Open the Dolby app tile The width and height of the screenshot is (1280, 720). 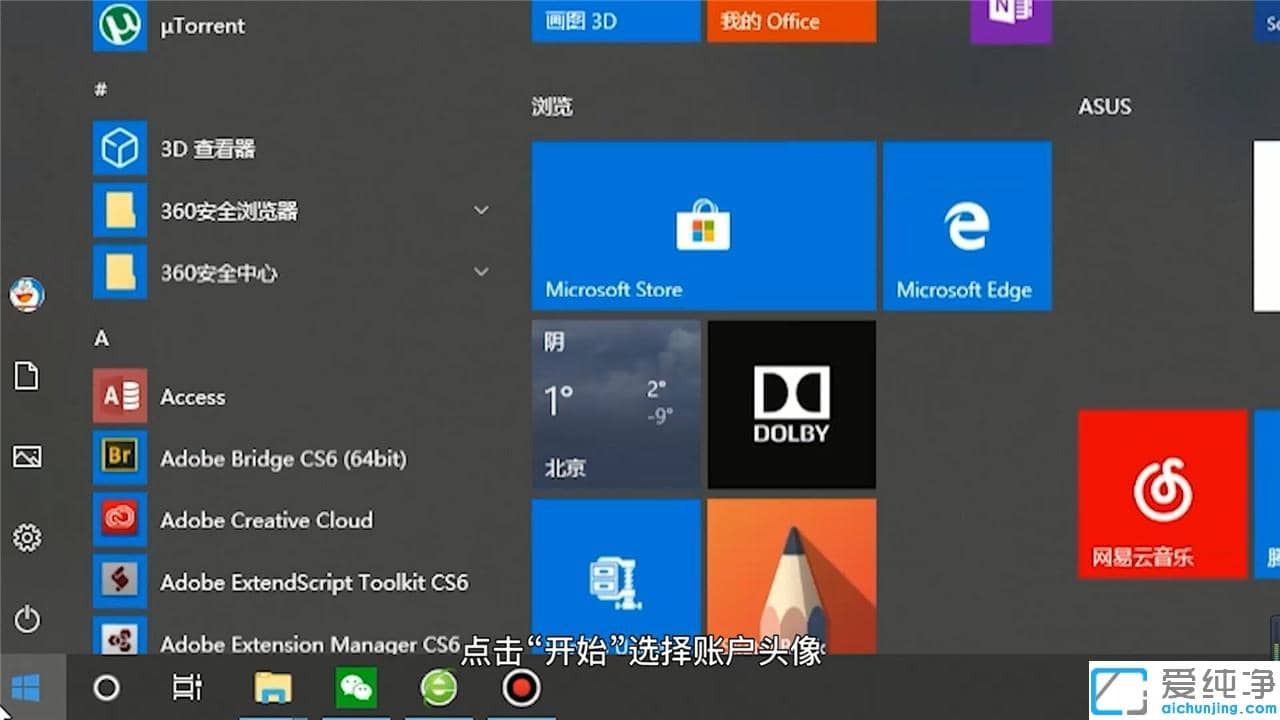pyautogui.click(x=791, y=403)
